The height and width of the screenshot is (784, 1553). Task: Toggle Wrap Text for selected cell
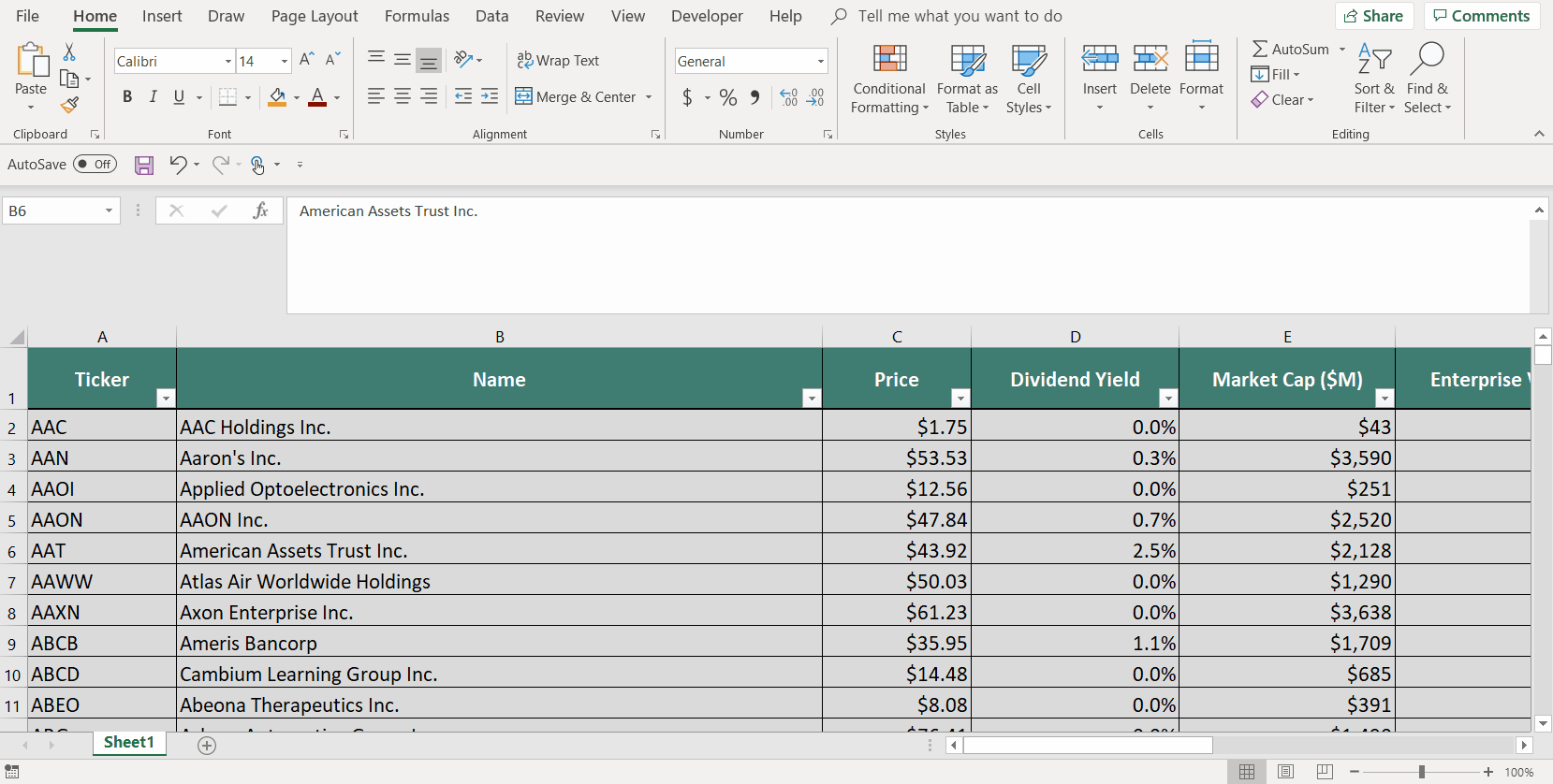559,60
